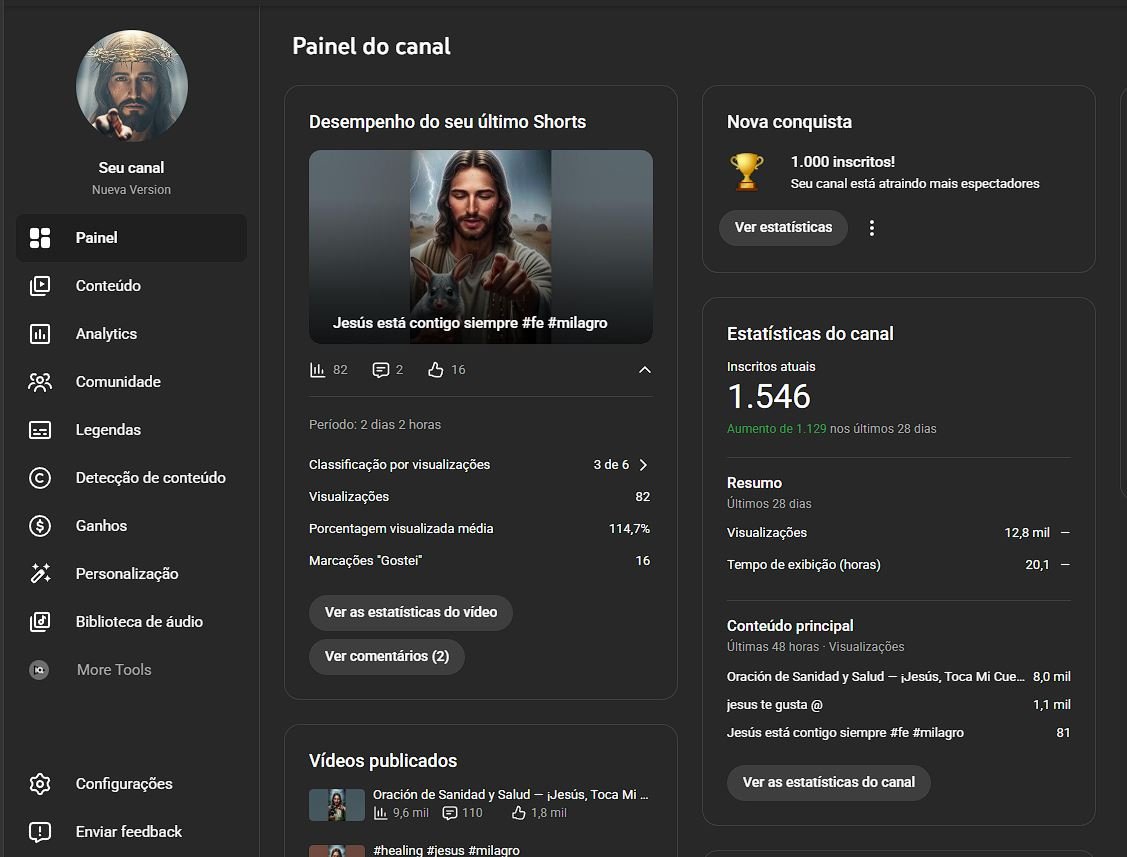Screen dimensions: 1127x857
Task: Click the Nueva Version channel name
Action: tap(132, 190)
